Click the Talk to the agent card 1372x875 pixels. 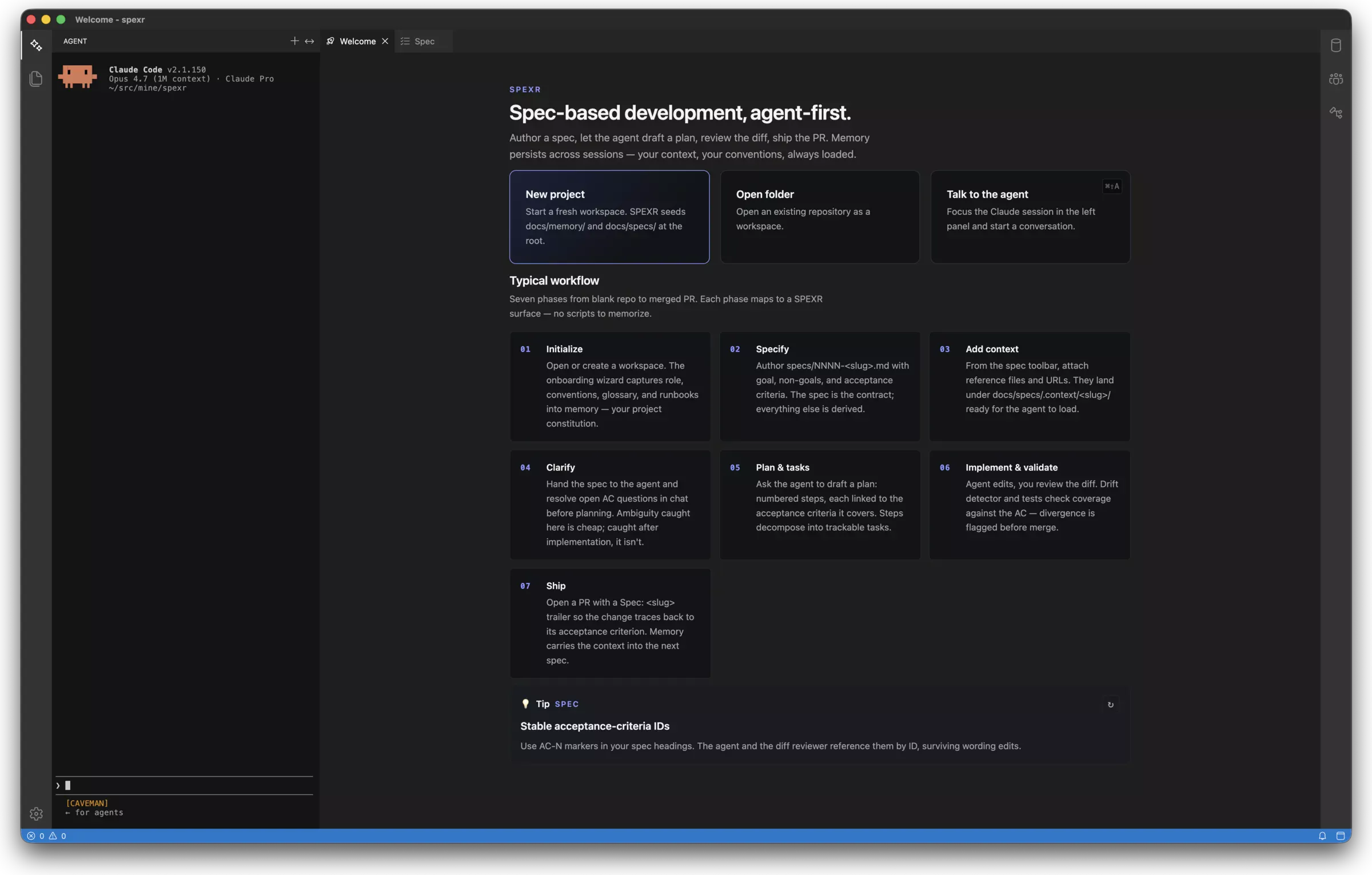[1030, 217]
